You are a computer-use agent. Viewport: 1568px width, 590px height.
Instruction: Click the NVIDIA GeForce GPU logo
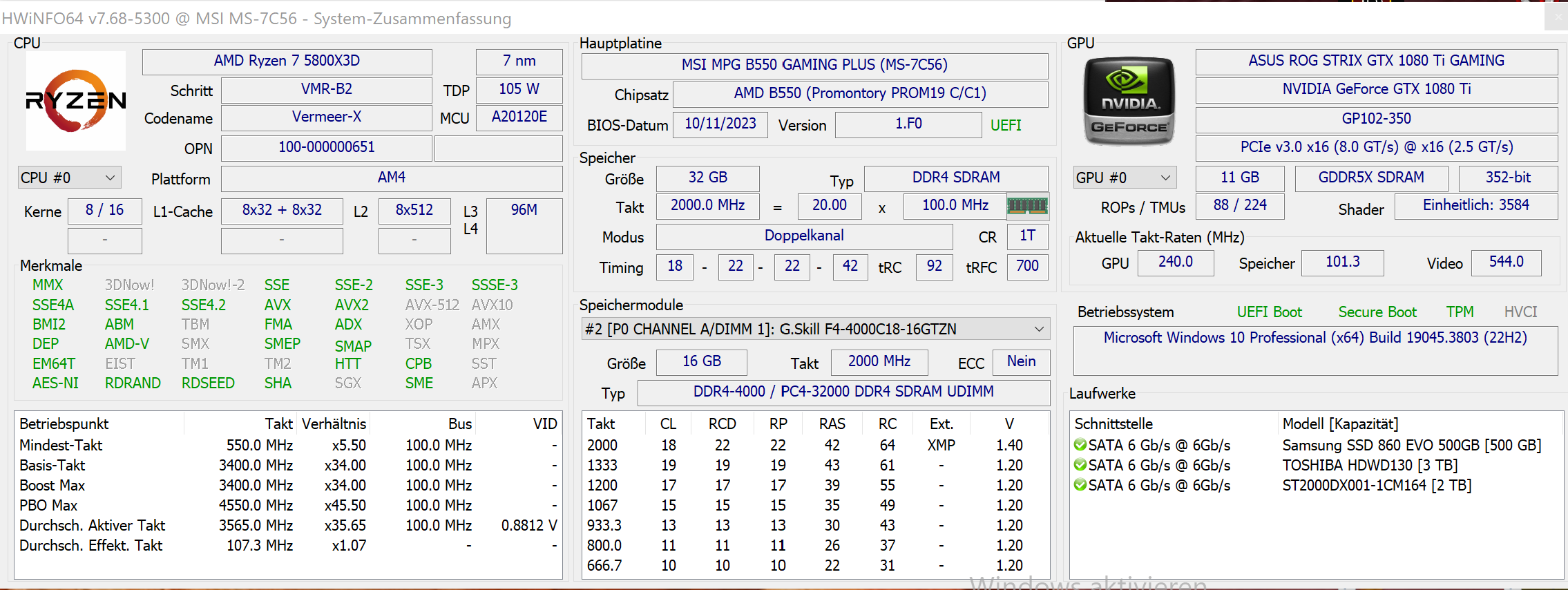[1129, 101]
